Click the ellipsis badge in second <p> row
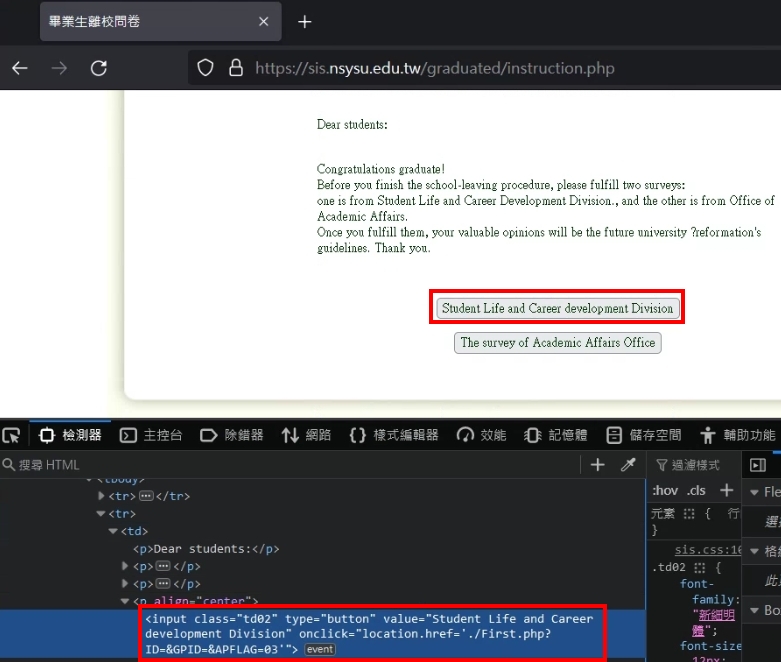Viewport: 781px width, 662px height. point(163,584)
